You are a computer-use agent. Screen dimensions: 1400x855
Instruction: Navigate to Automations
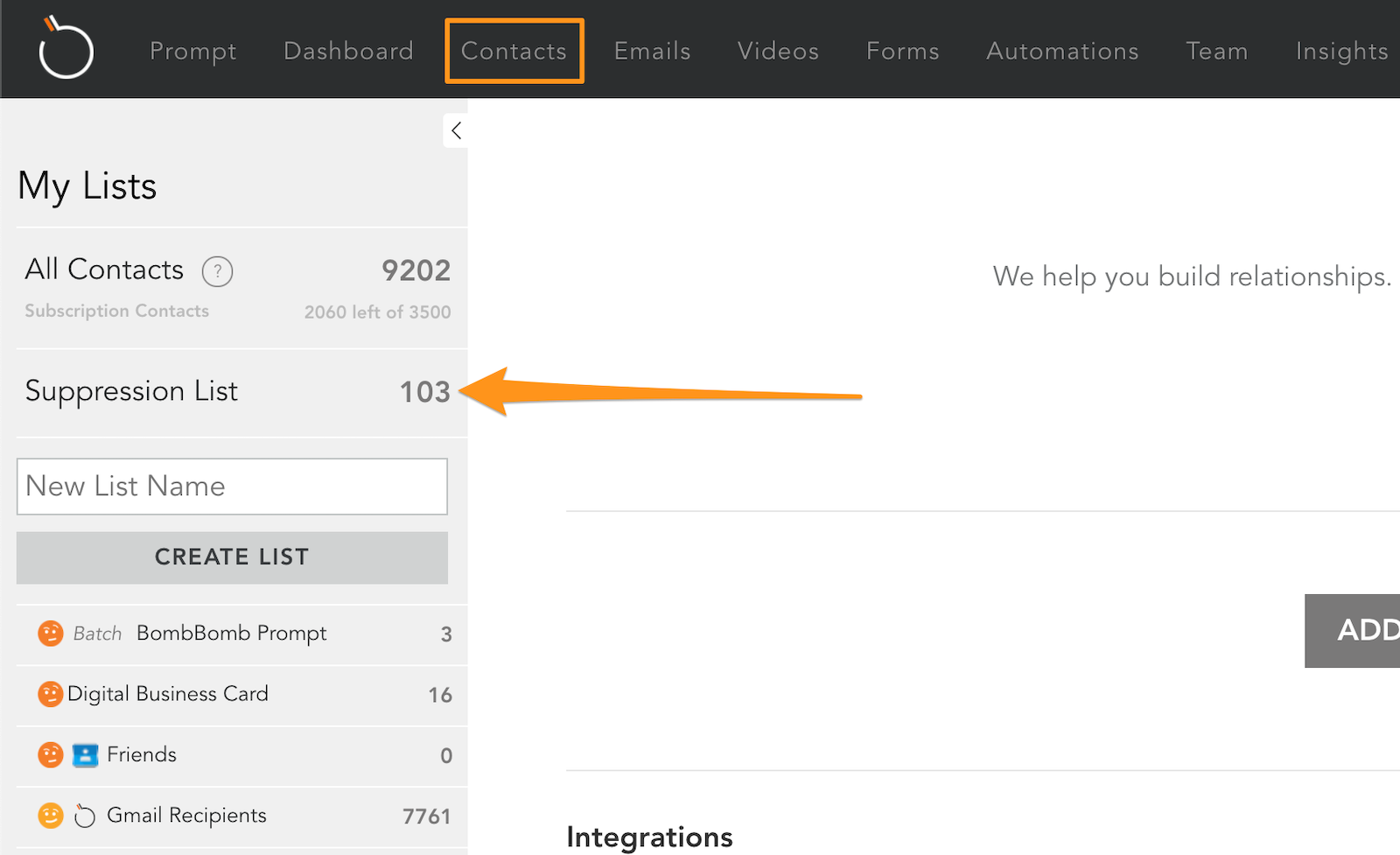click(x=1062, y=51)
